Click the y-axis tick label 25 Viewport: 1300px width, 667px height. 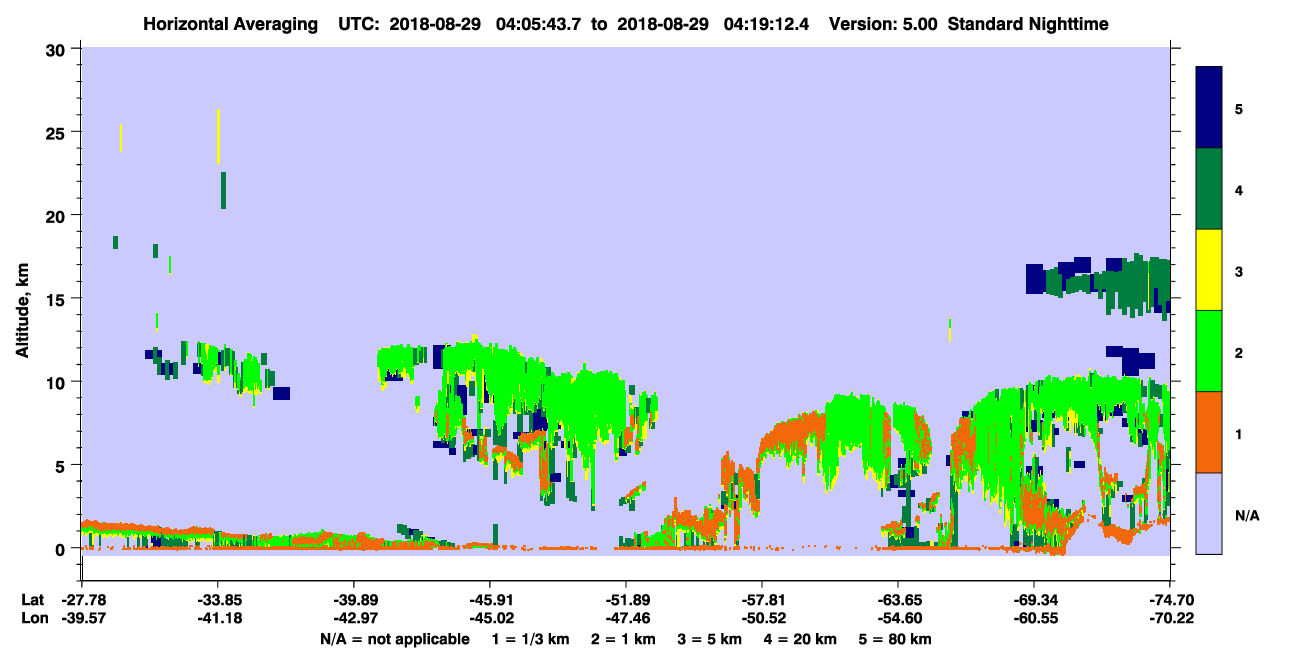pyautogui.click(x=58, y=132)
